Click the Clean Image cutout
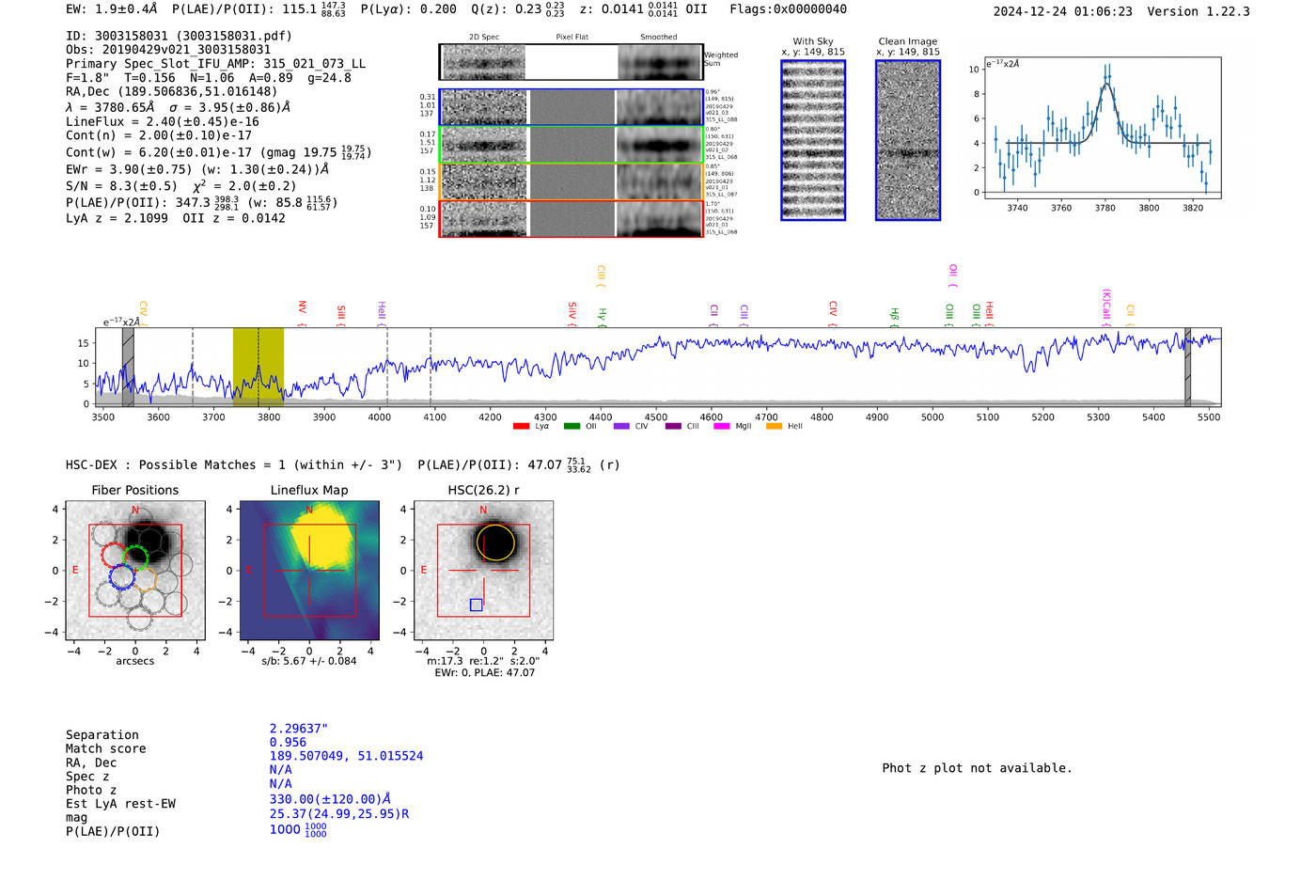This screenshot has height=896, width=1316. tap(908, 140)
